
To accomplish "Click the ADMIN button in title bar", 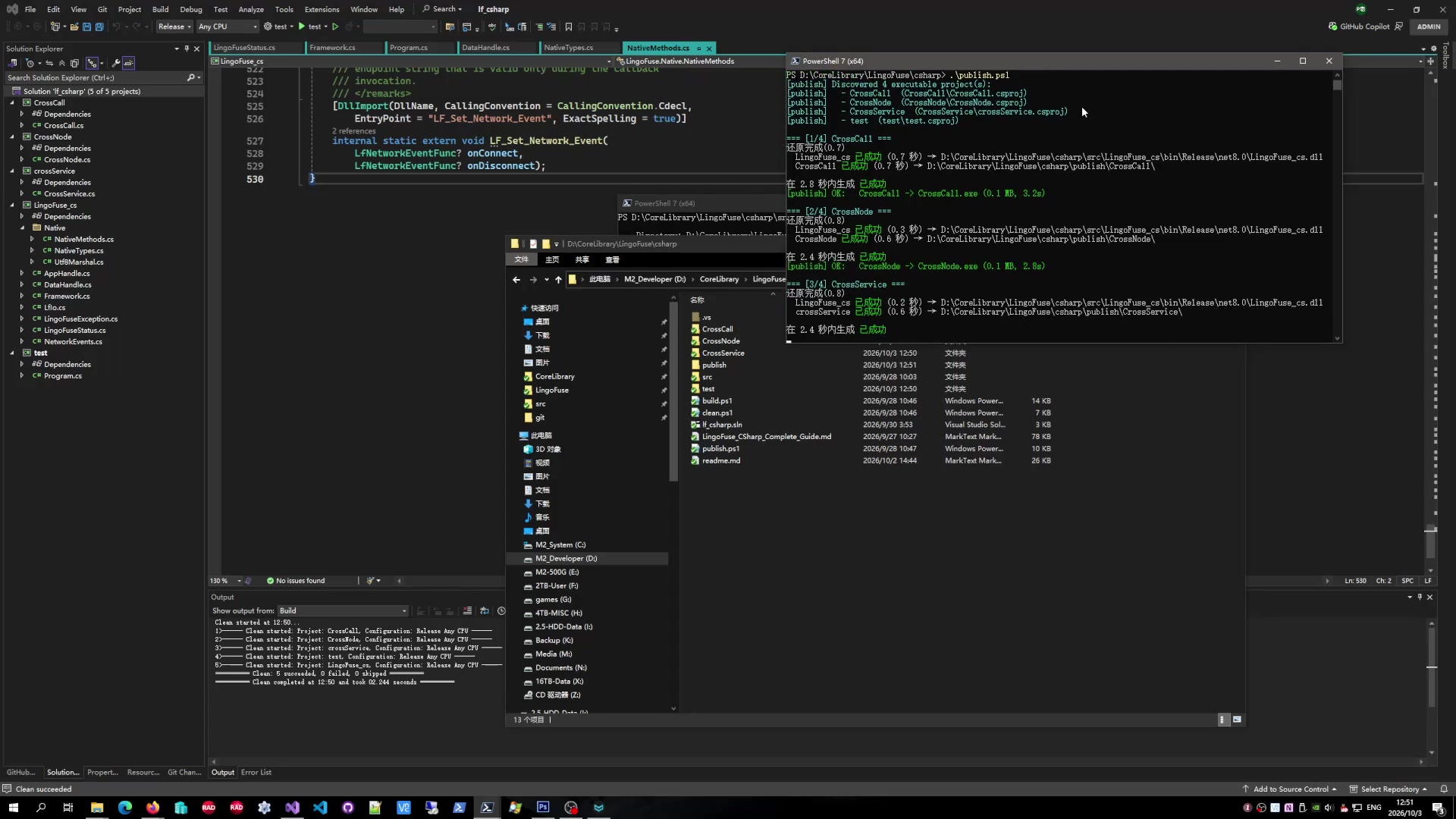I will (1429, 27).
